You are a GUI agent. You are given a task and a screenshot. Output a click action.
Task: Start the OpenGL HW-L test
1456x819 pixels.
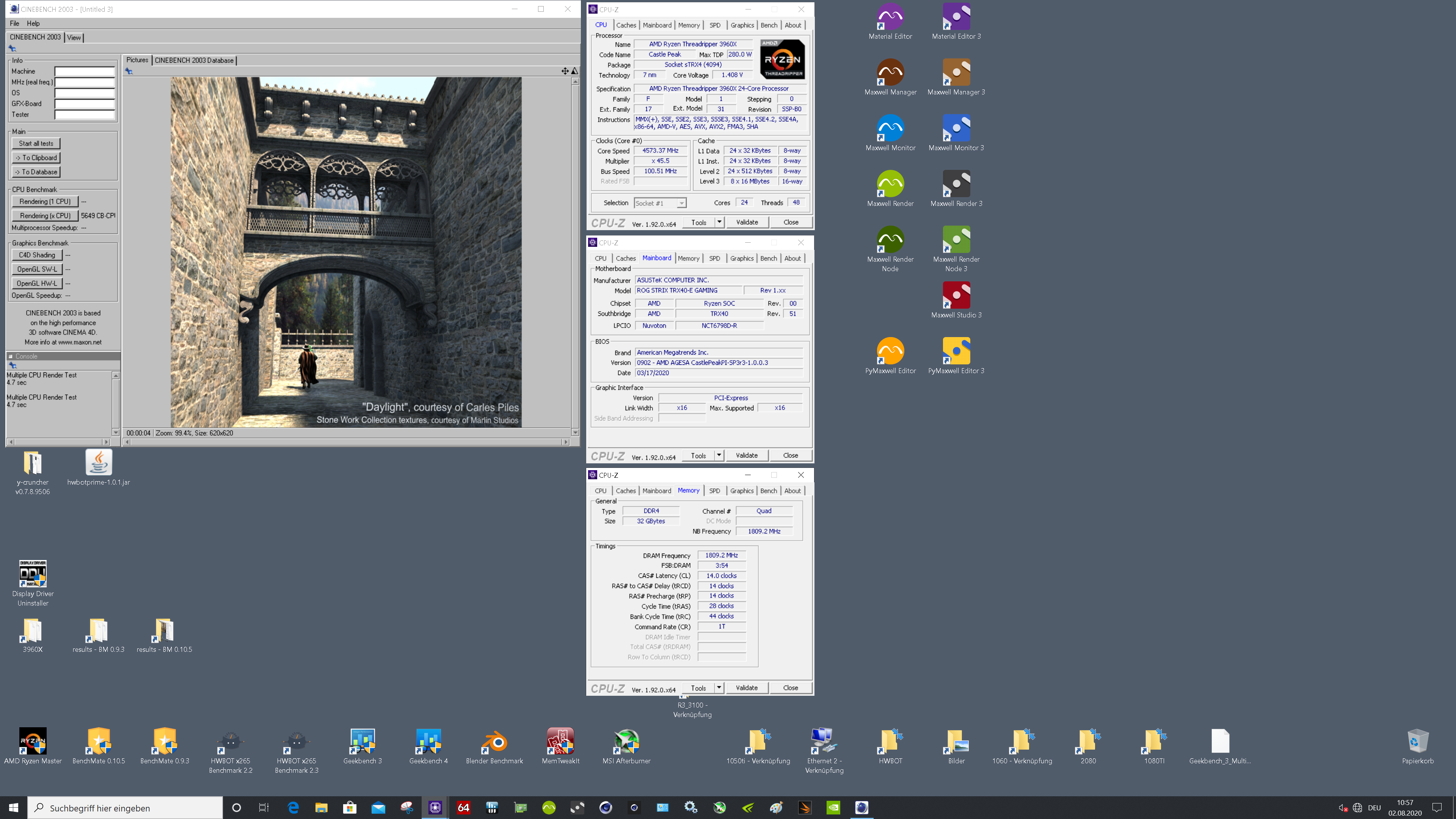click(37, 283)
